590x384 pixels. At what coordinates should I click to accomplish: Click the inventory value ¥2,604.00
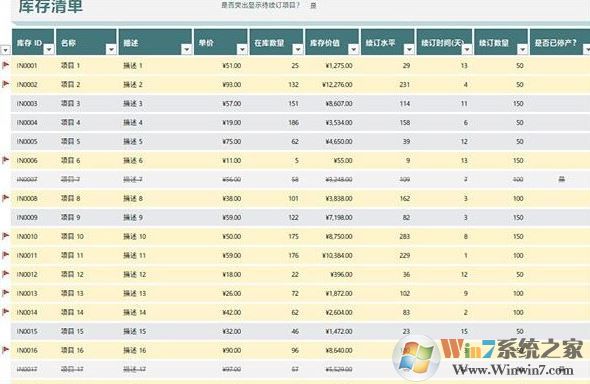(339, 312)
